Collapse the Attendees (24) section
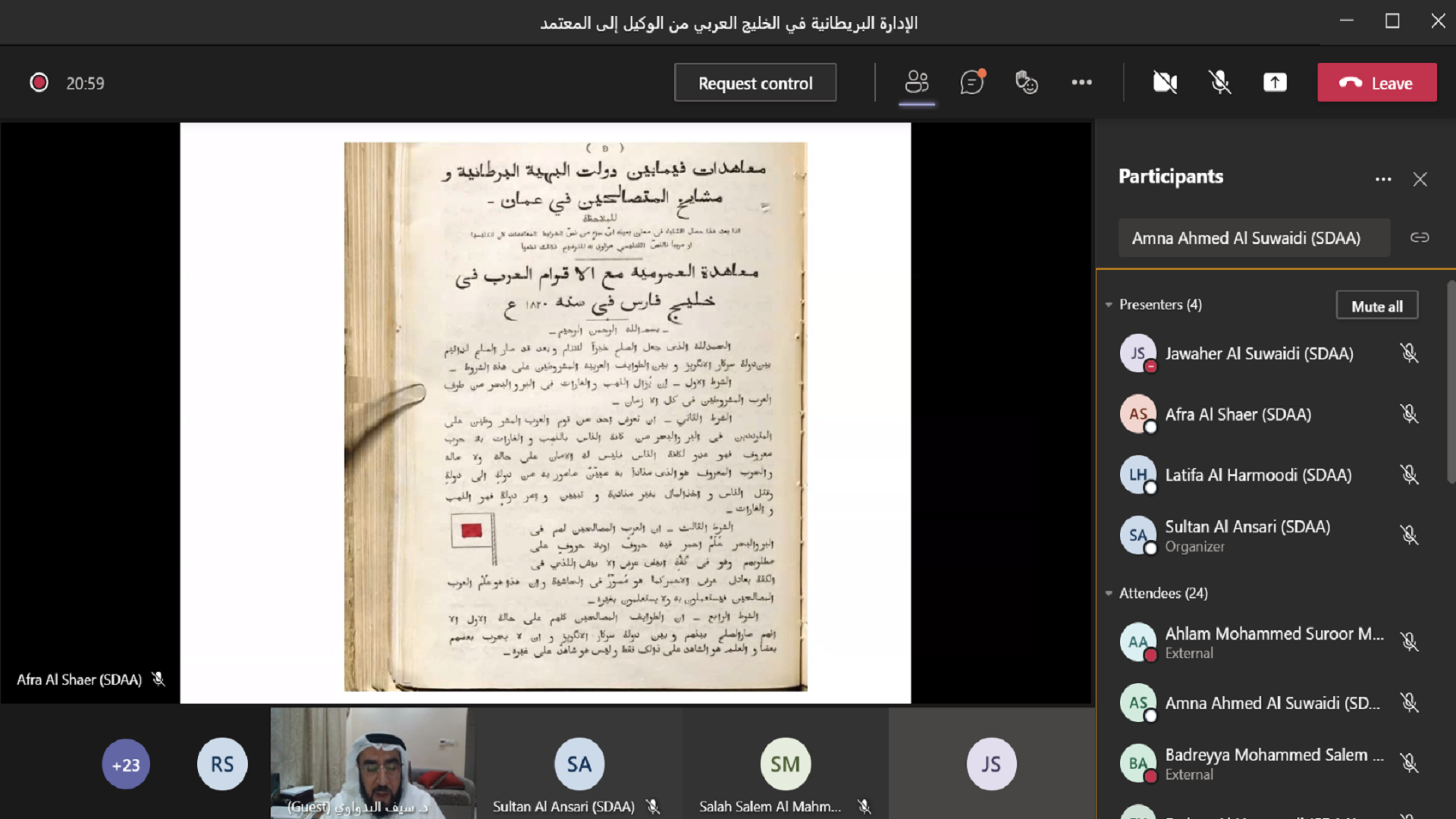Viewport: 1456px width, 819px height. (1109, 594)
